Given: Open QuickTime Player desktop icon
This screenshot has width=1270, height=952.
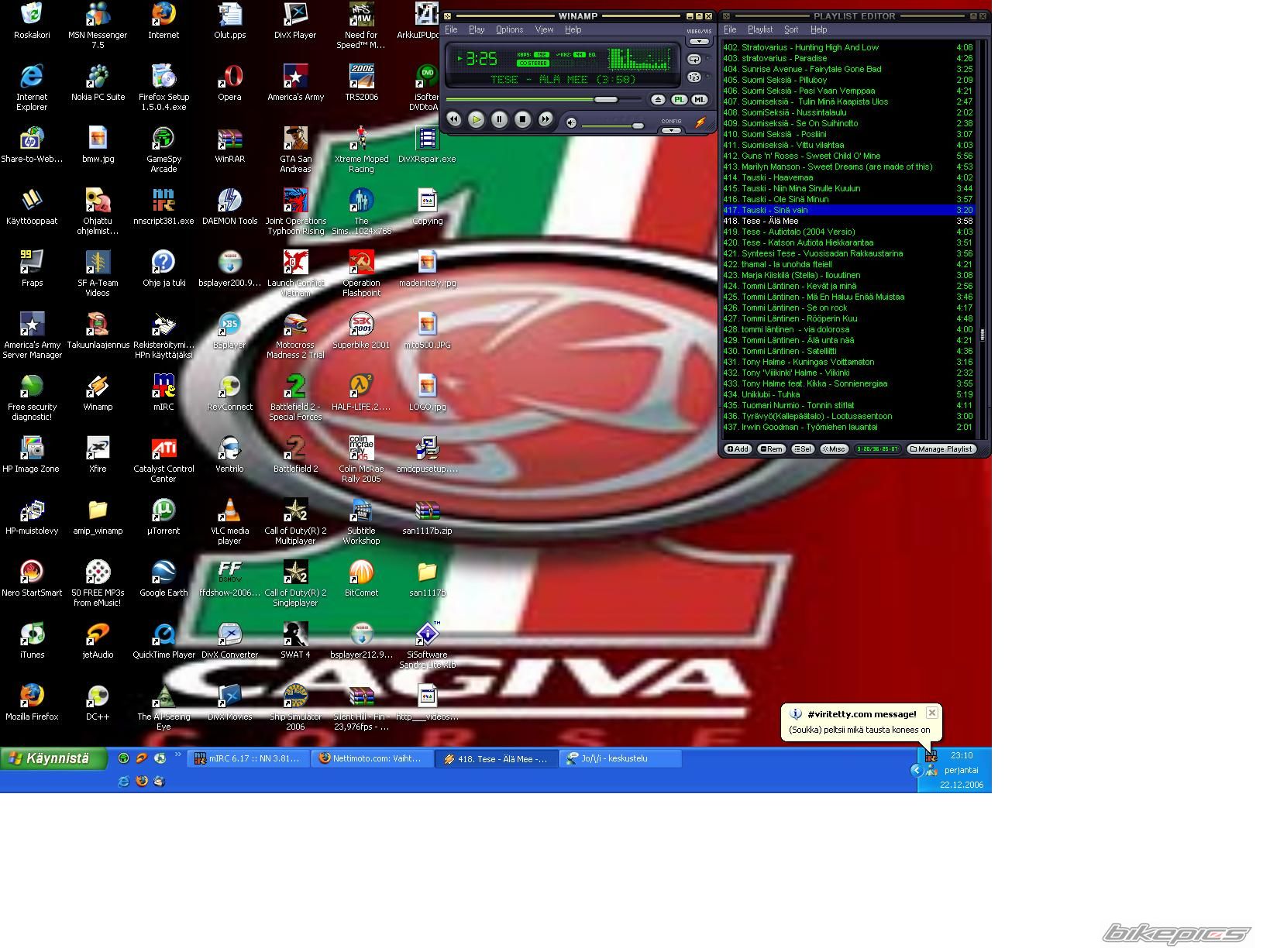Looking at the screenshot, I should coord(163,640).
